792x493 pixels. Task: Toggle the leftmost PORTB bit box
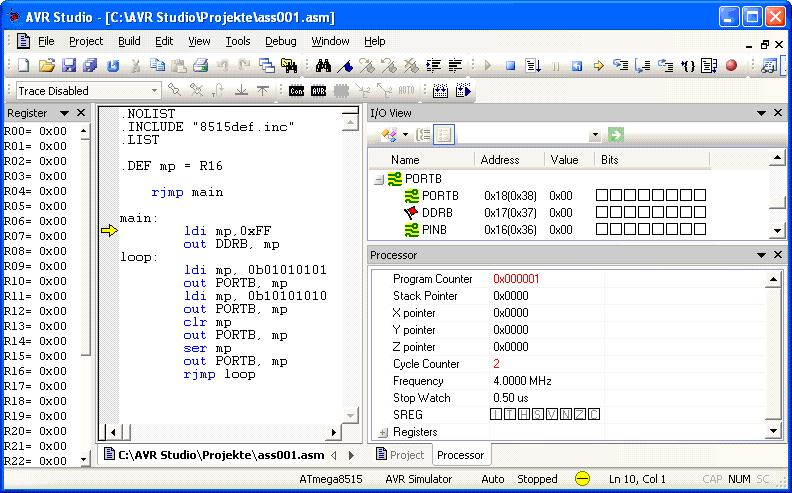(602, 195)
